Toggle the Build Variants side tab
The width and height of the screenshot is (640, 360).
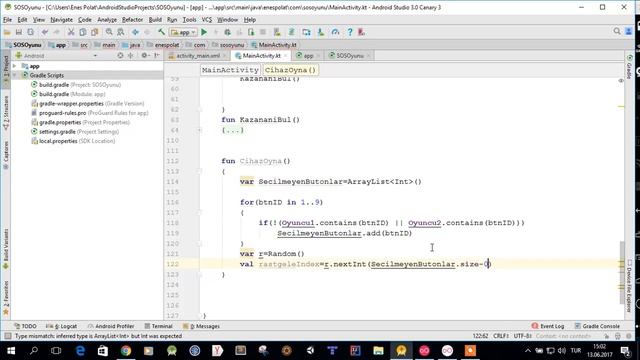(6, 248)
